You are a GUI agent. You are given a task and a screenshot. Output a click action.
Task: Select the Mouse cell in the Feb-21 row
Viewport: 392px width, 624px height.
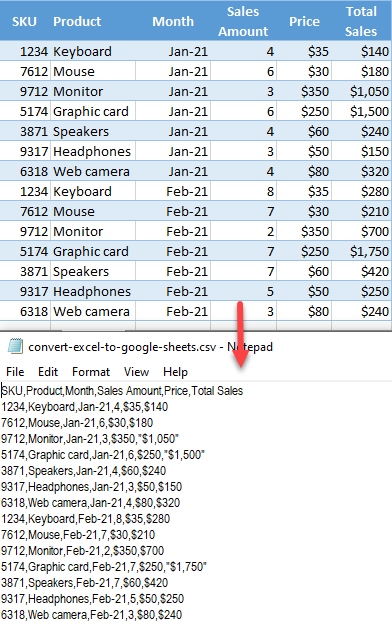(x=93, y=211)
